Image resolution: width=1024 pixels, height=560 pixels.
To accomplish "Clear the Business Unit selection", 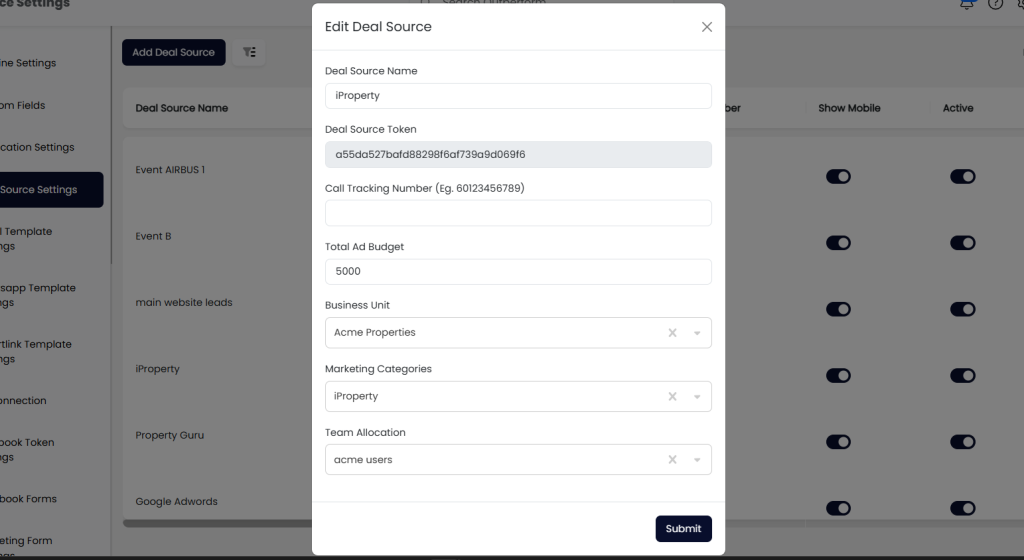I will click(x=673, y=333).
